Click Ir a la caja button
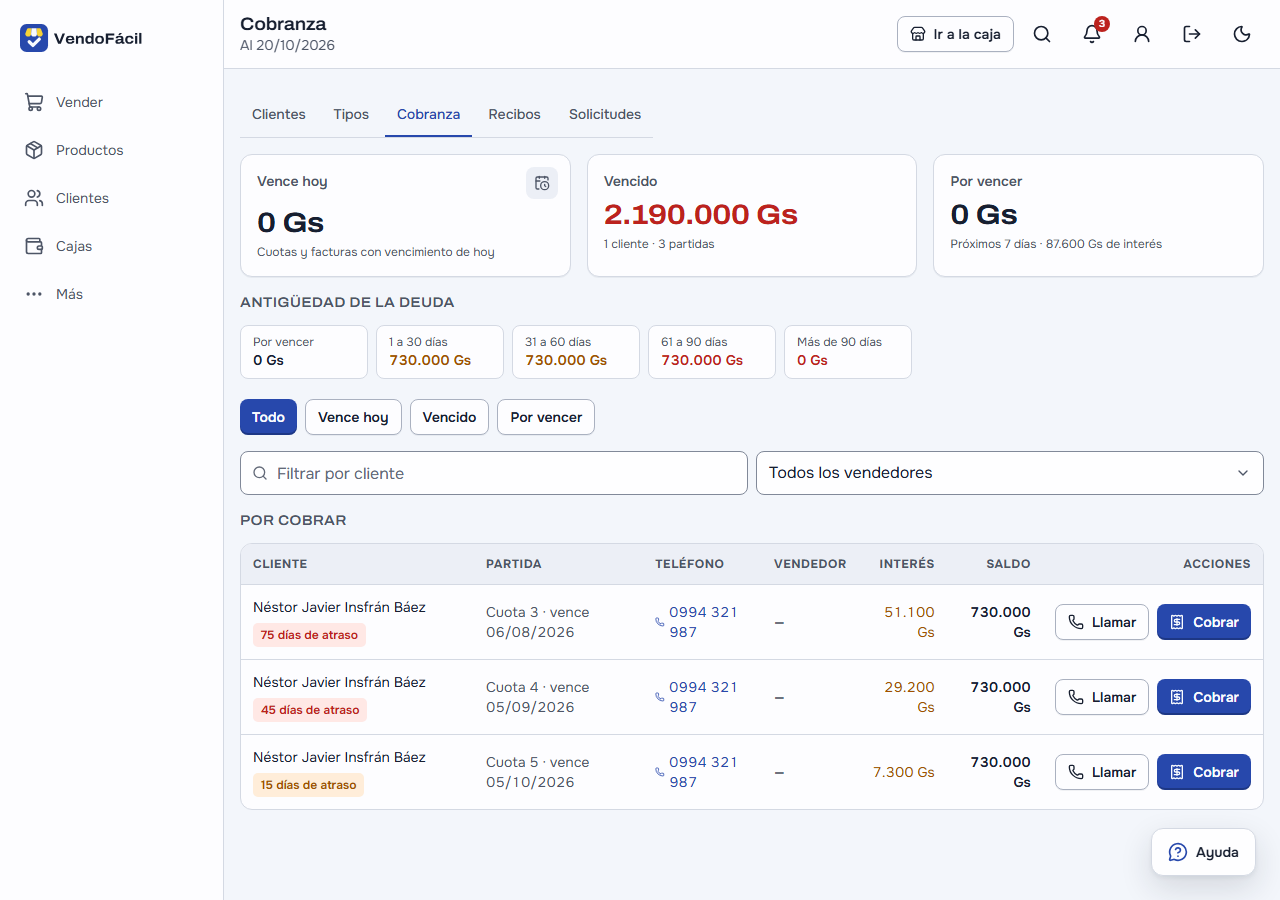The image size is (1280, 900). pos(956,34)
